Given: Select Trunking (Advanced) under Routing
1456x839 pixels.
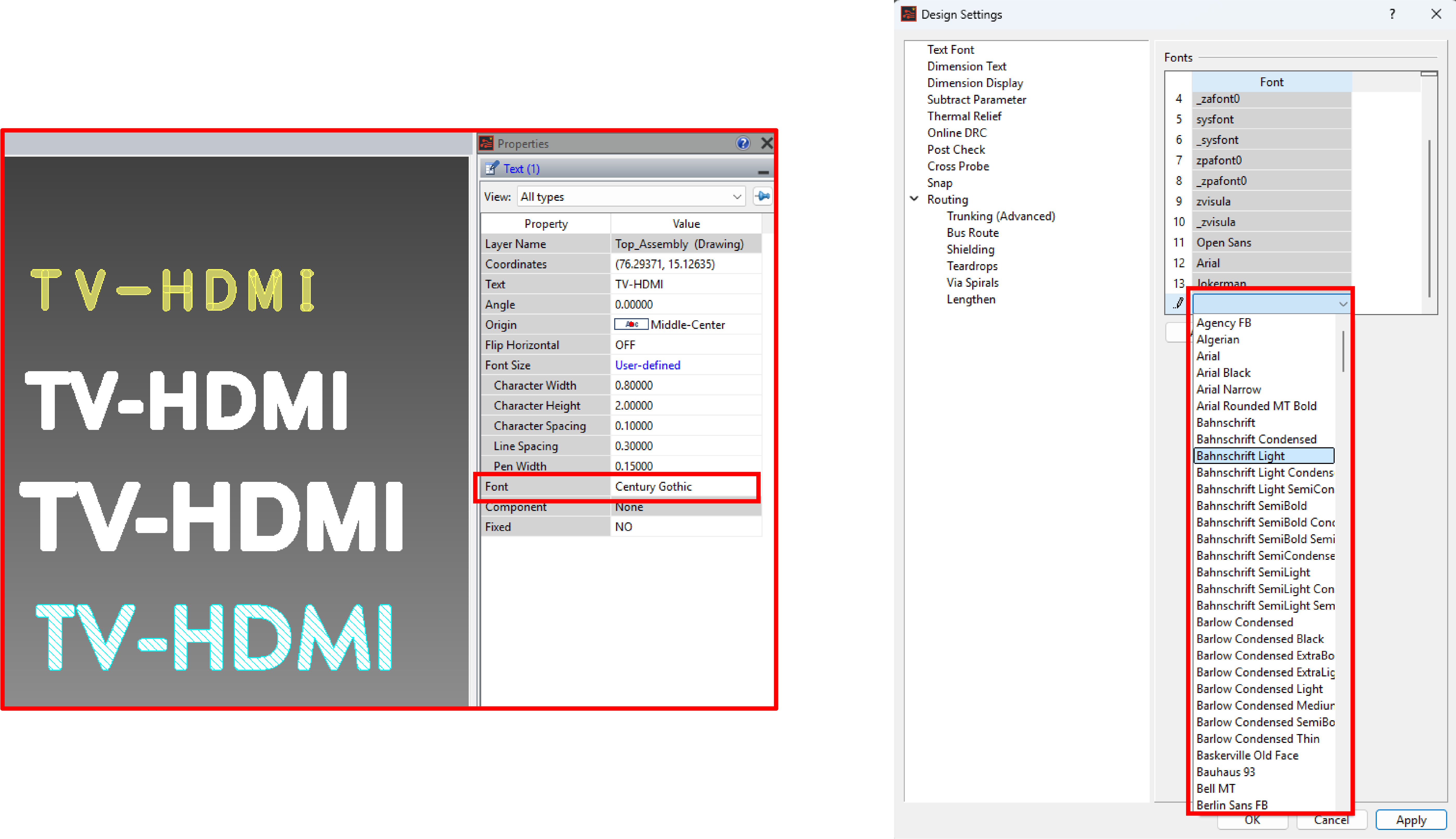Looking at the screenshot, I should pyautogui.click(x=1001, y=216).
